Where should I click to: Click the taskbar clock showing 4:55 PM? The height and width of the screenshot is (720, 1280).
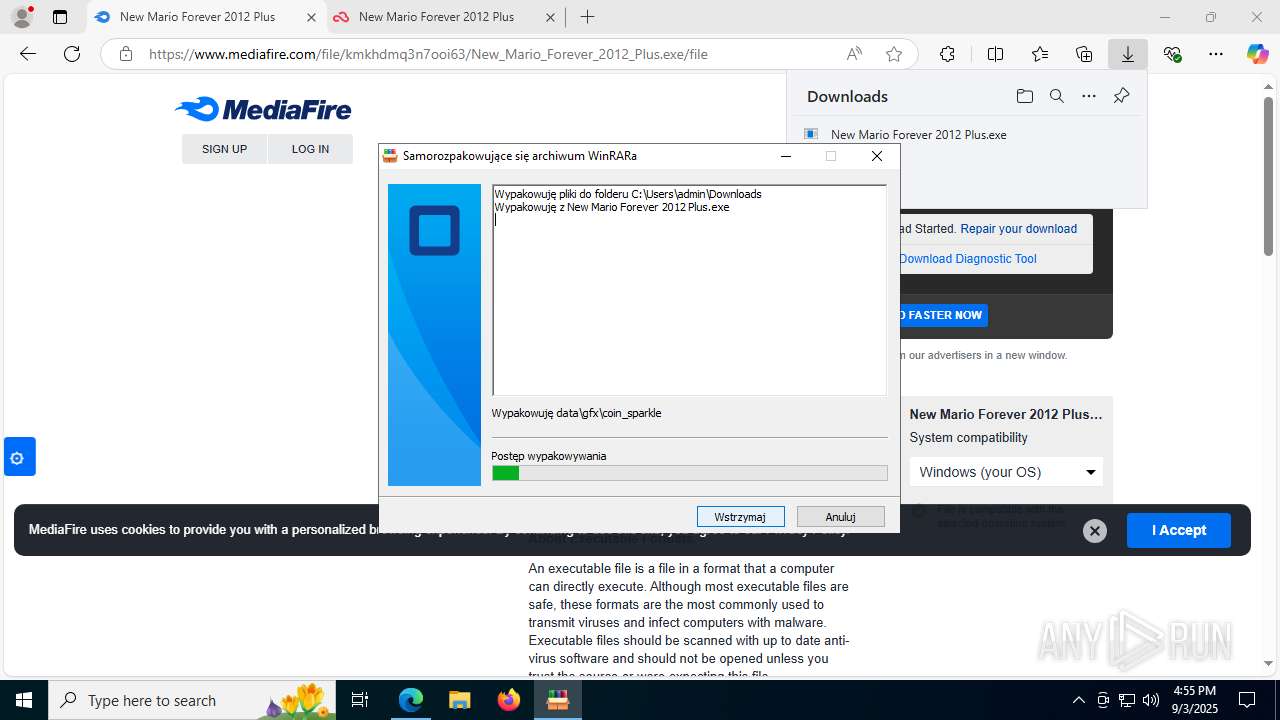[x=1194, y=699]
